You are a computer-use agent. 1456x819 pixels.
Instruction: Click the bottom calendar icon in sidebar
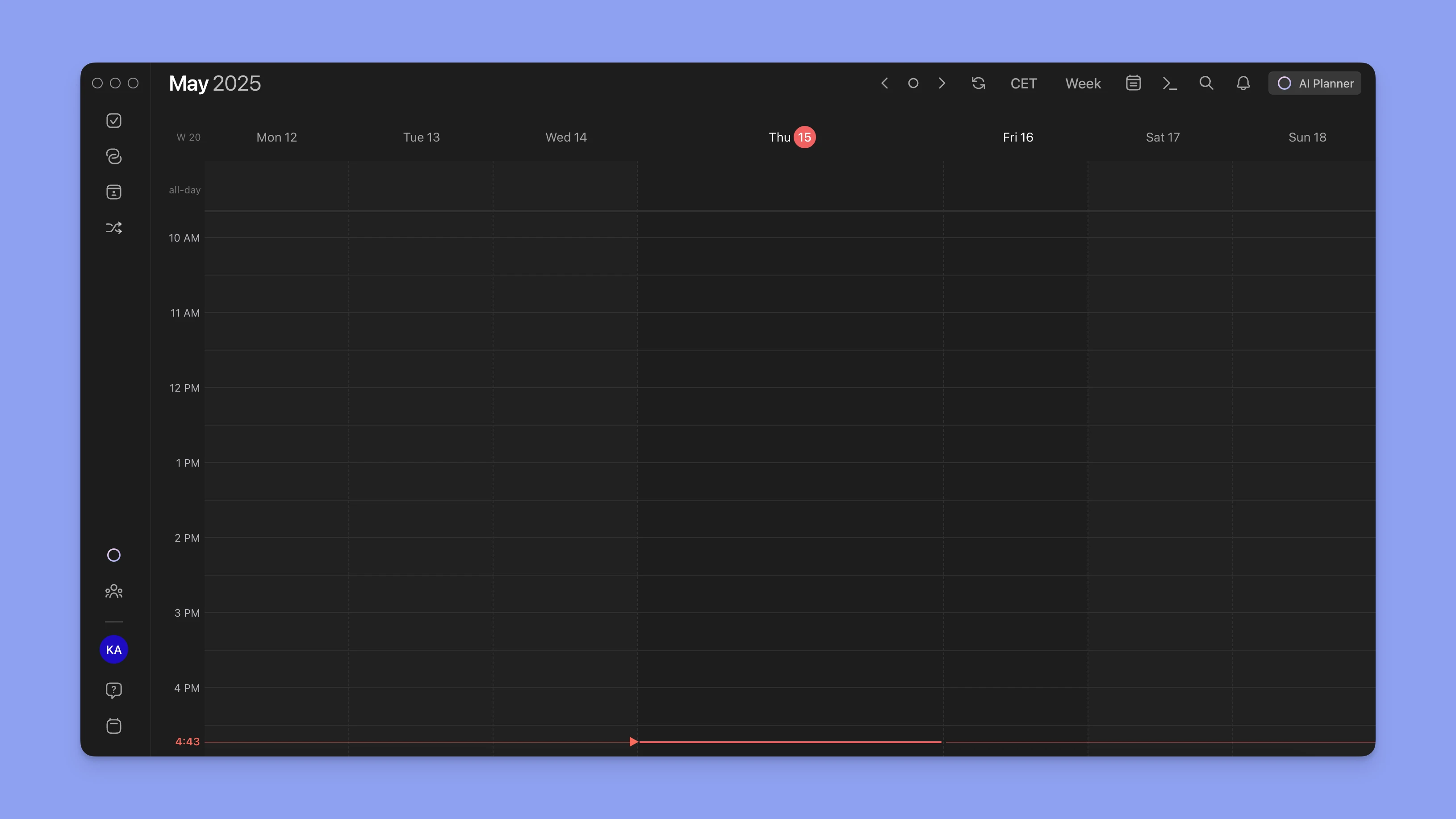pos(113,726)
